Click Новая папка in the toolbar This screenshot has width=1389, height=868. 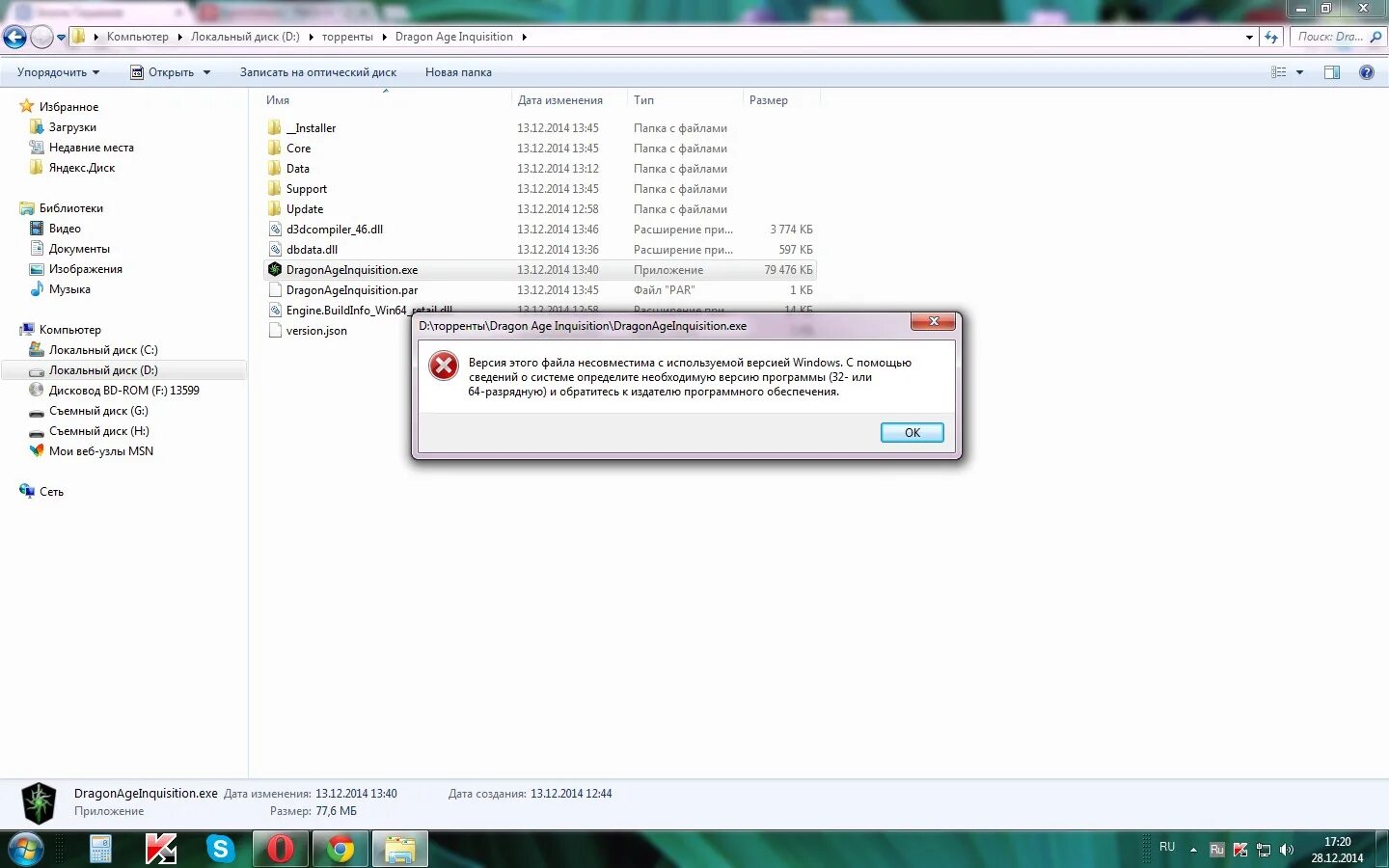(458, 72)
